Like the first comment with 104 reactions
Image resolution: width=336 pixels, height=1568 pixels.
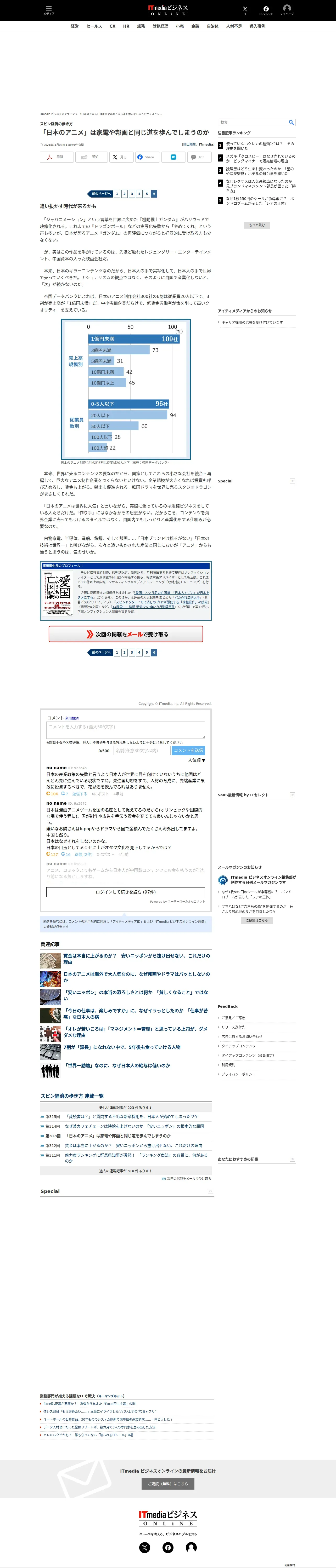tap(52, 794)
